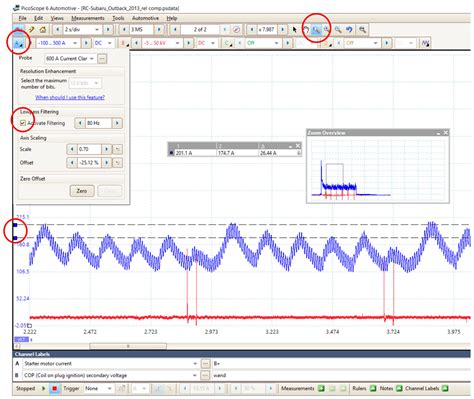474x399 pixels.
Task: Decrease the 2 s/div timebase
Action: (58, 30)
